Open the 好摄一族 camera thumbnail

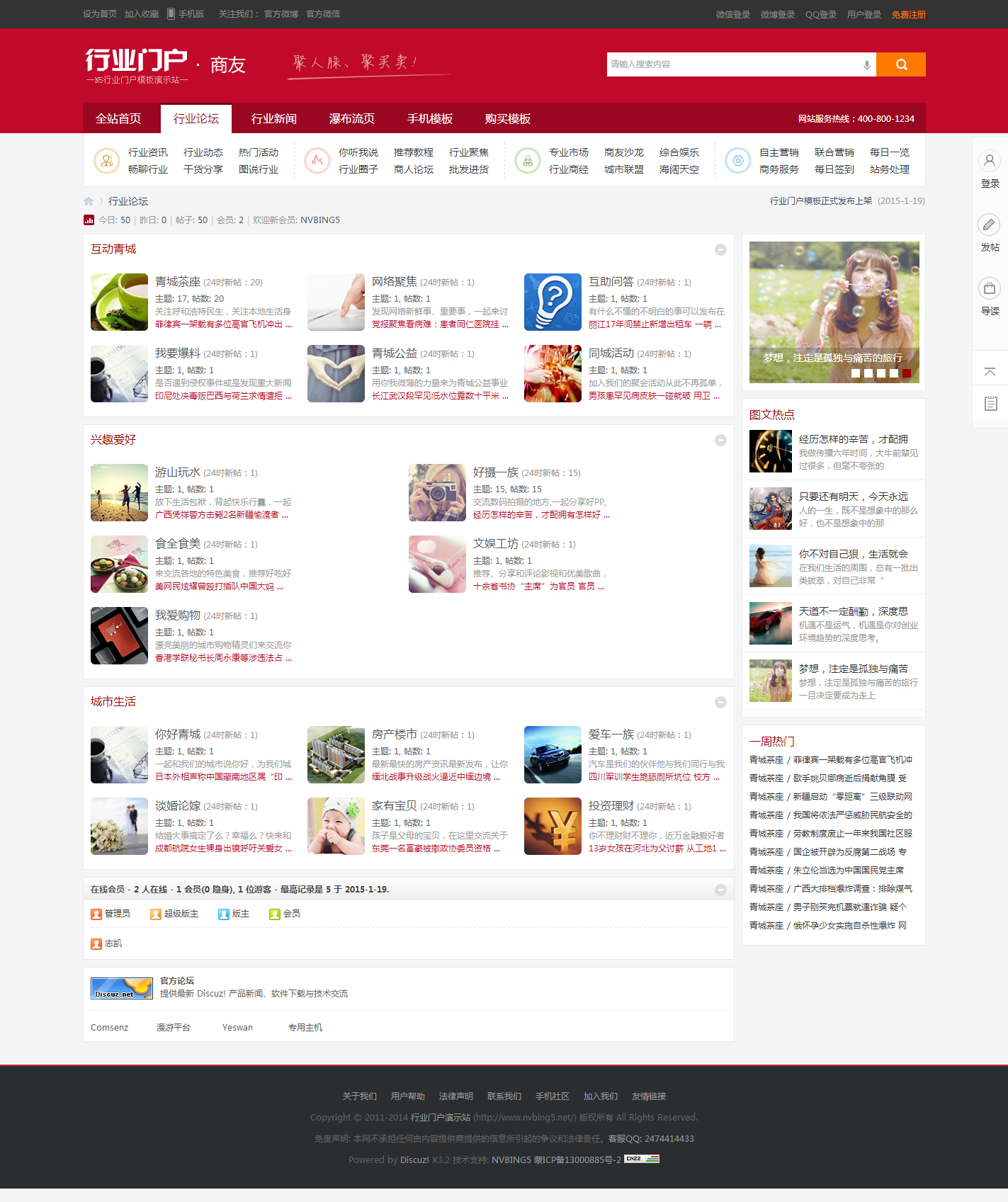[x=437, y=492]
